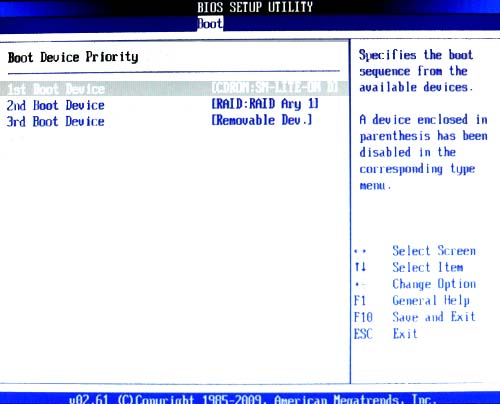Open the RAID:RAID Ary 1 option
The height and width of the screenshot is (404, 500).
point(265,104)
